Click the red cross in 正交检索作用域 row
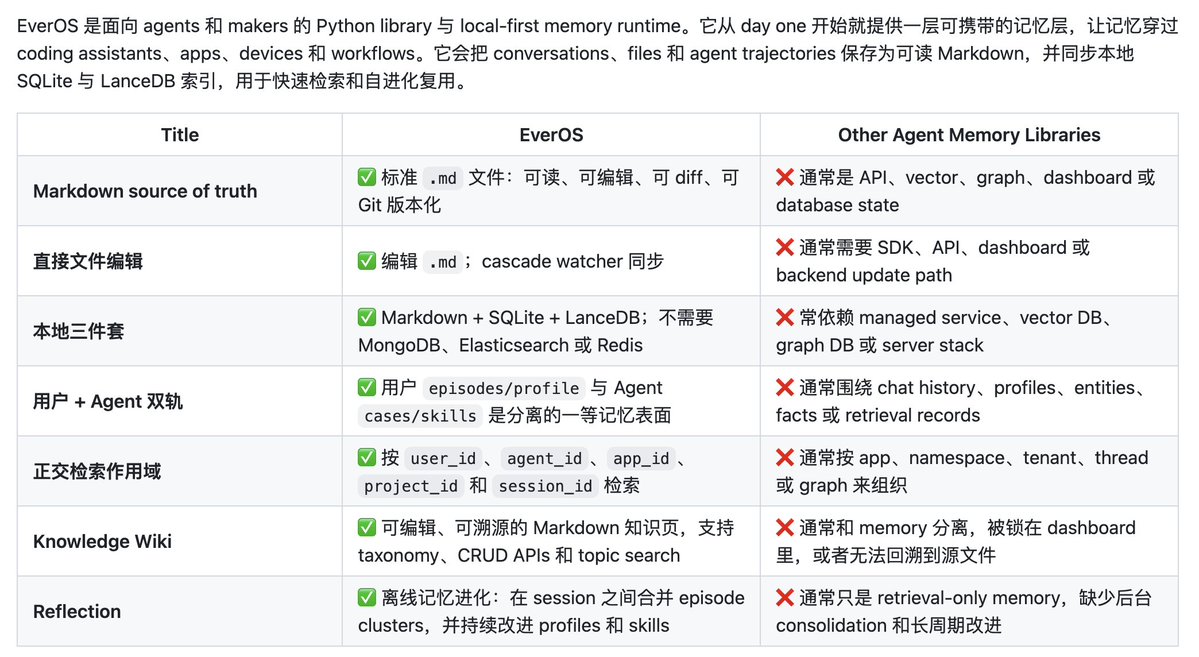Screen dimensions: 1199x657 (x=785, y=458)
